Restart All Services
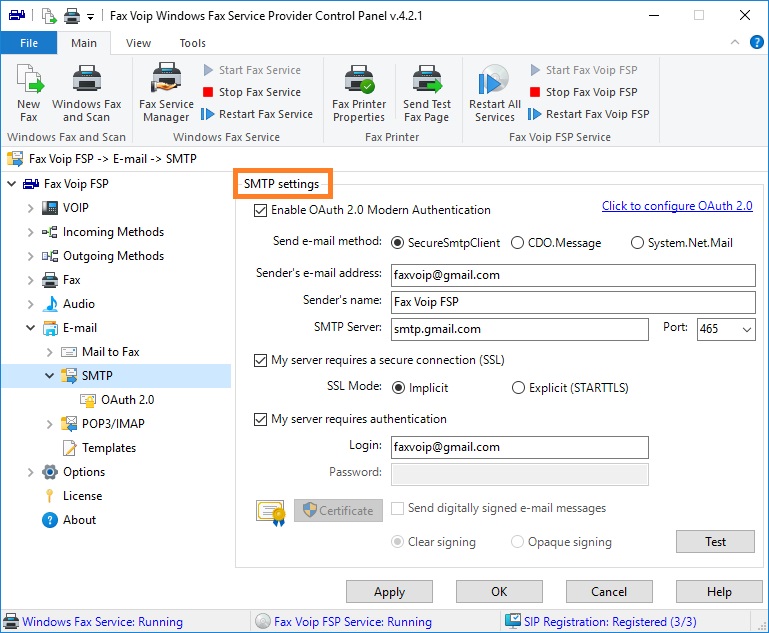The height and width of the screenshot is (633, 769). point(494,93)
